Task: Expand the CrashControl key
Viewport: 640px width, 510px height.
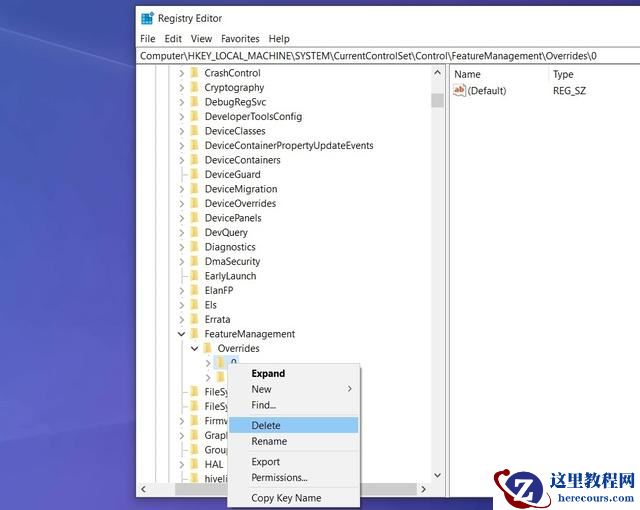Action: 182,73
